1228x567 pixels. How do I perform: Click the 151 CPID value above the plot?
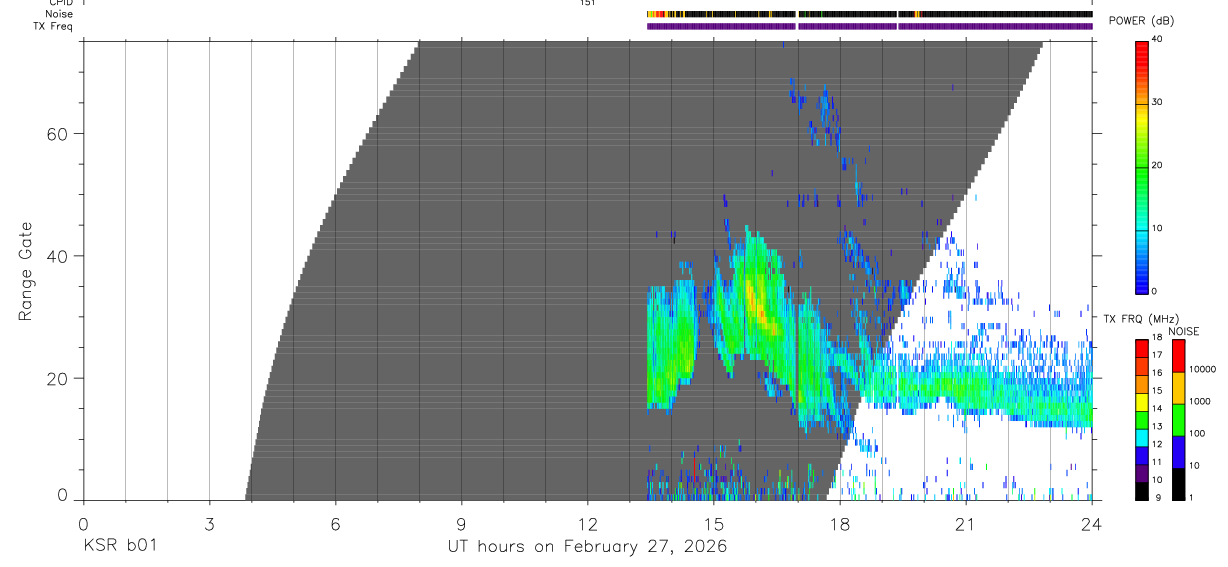(588, 3)
